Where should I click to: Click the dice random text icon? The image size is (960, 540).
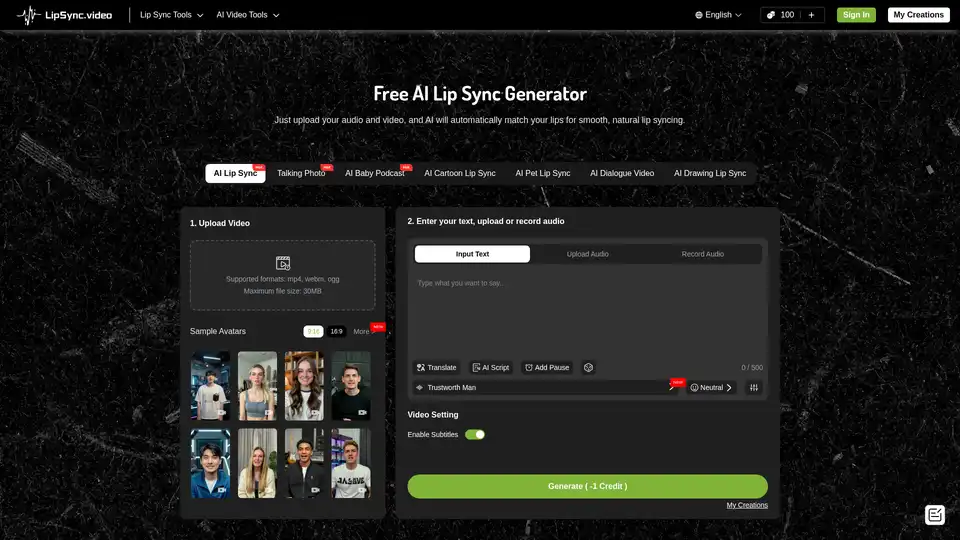[589, 368]
